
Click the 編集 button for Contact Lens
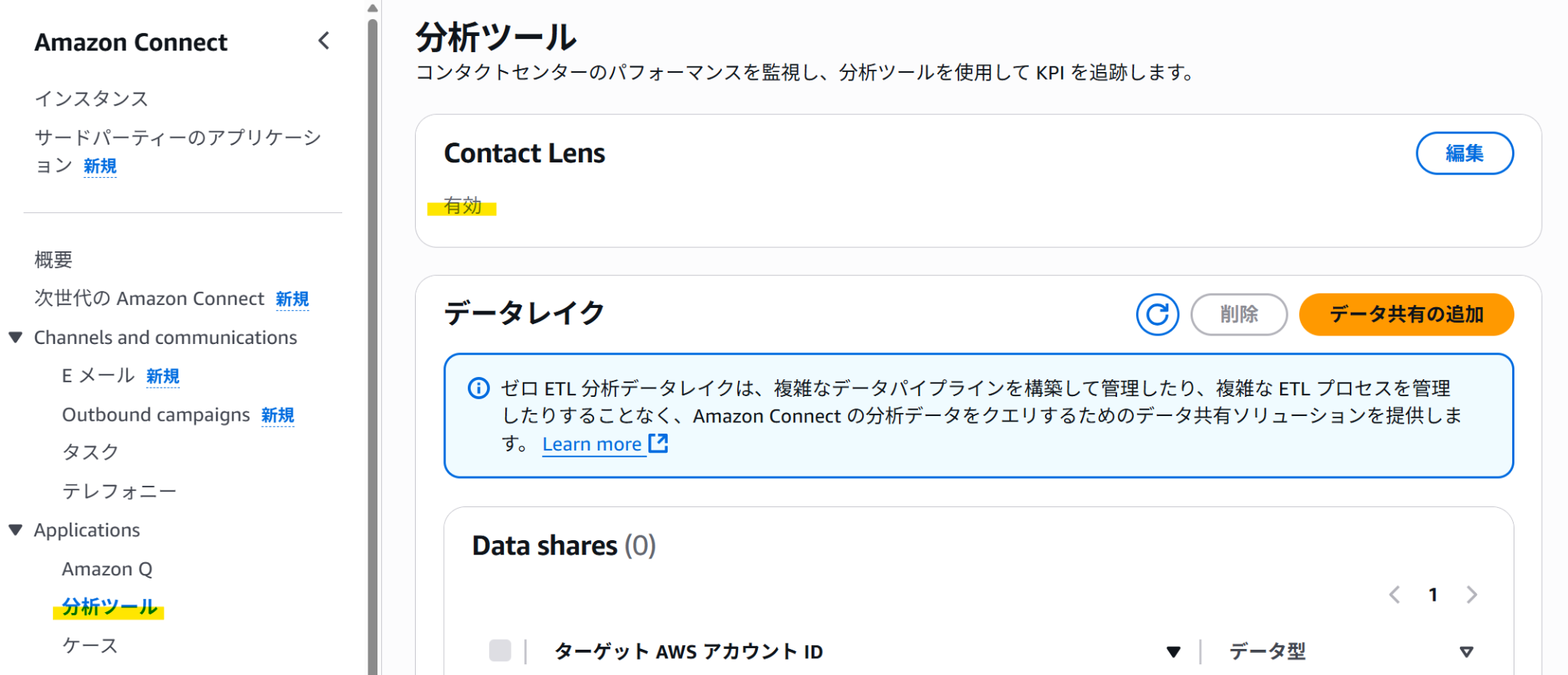tap(1464, 153)
